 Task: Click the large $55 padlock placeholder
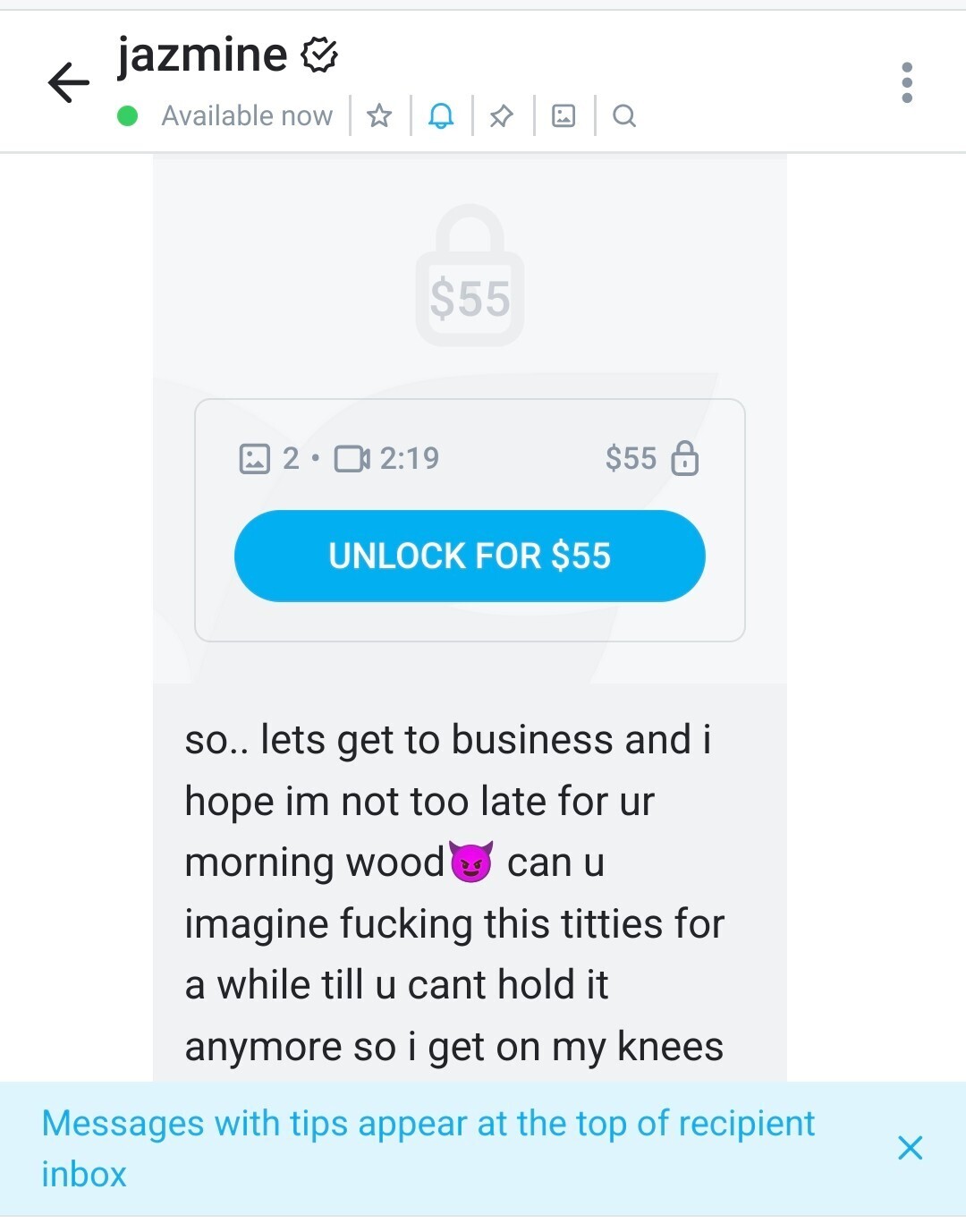click(470, 276)
